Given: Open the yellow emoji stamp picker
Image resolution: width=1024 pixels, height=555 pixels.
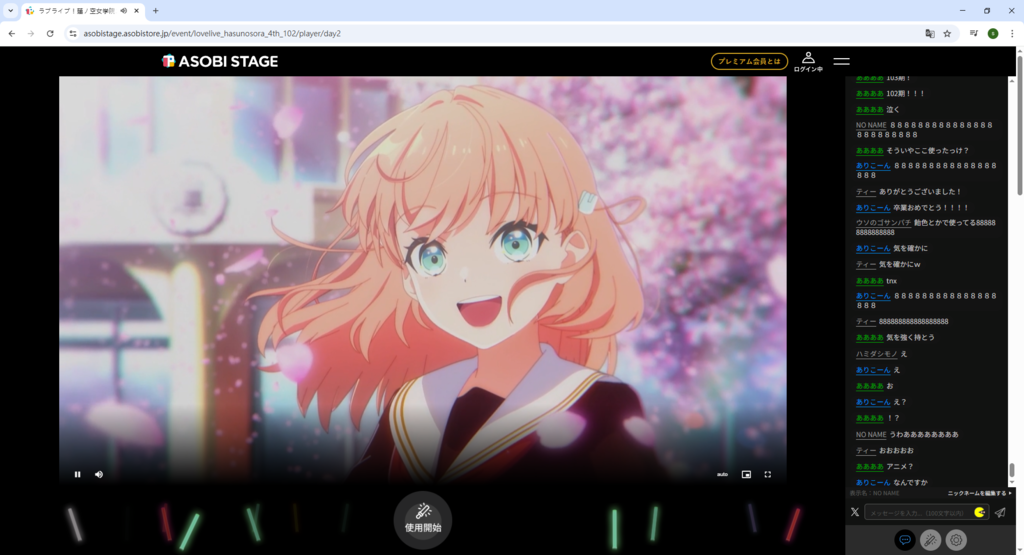Looking at the screenshot, I should click(980, 513).
